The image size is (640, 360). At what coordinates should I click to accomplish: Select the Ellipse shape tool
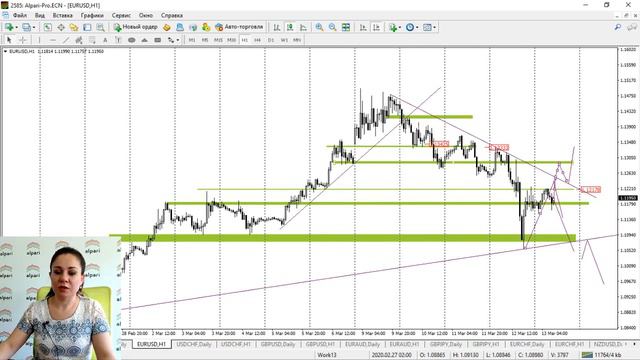[131, 40]
